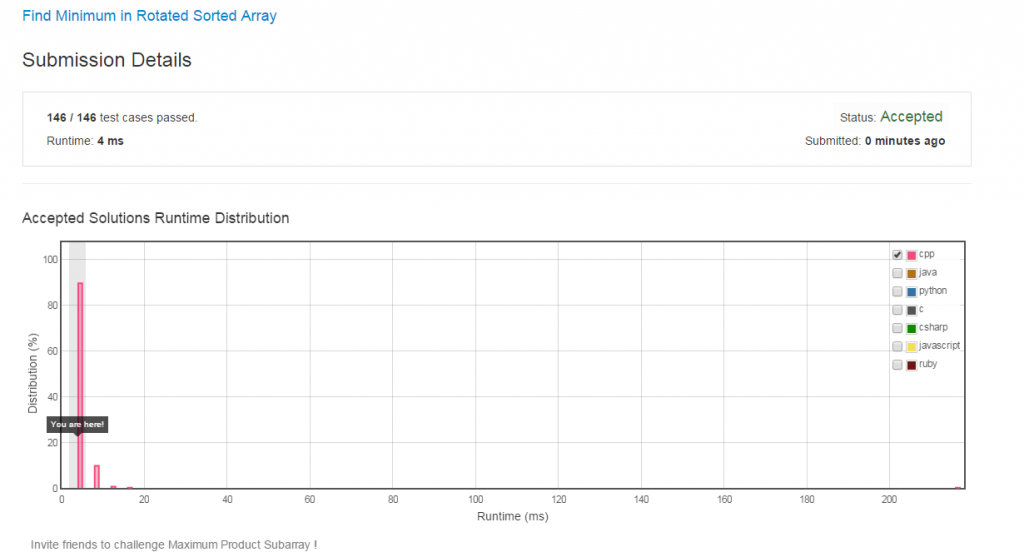
Task: Enable the javascript distribution checkbox
Action: [x=897, y=346]
